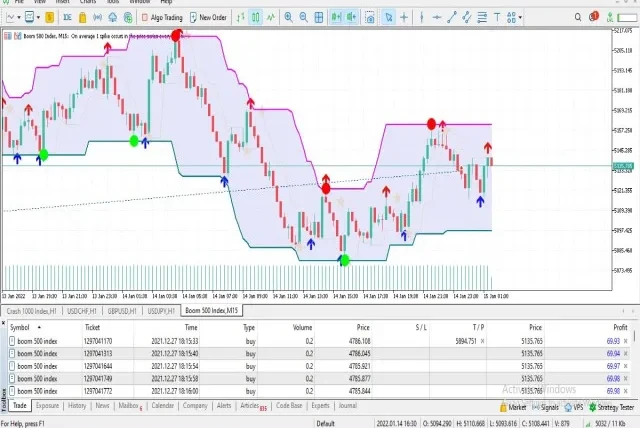Draw a horizontal line object
Image resolution: width=640 pixels, height=428 pixels.
coord(437,18)
